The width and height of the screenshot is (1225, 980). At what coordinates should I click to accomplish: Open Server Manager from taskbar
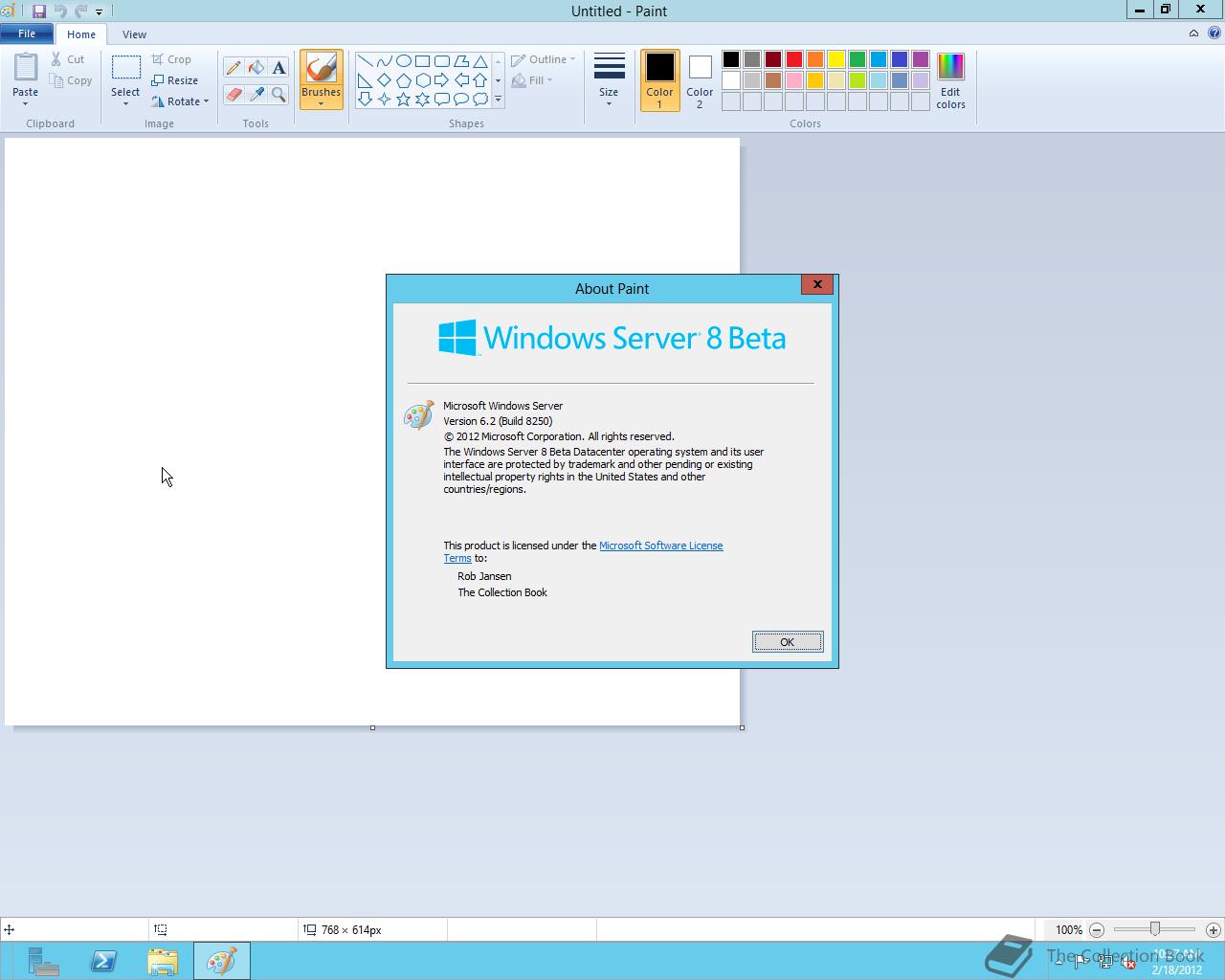click(44, 961)
